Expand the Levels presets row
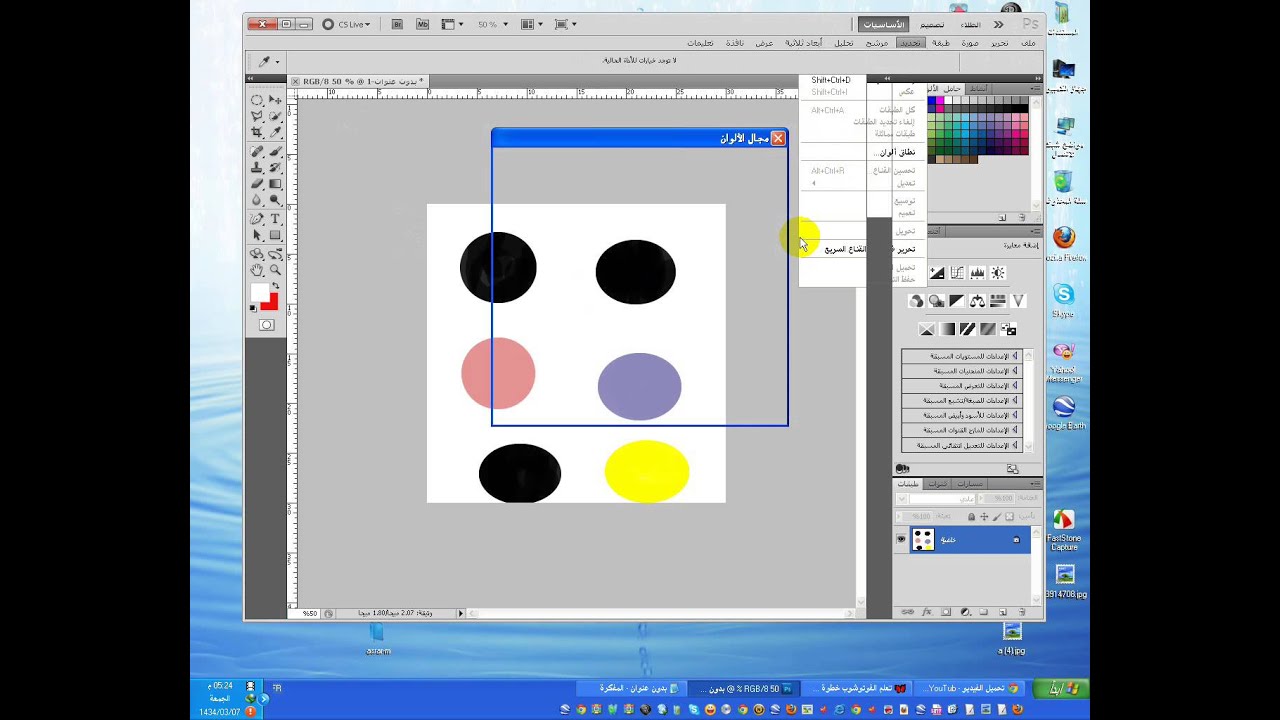This screenshot has height=720, width=1280. point(962,356)
